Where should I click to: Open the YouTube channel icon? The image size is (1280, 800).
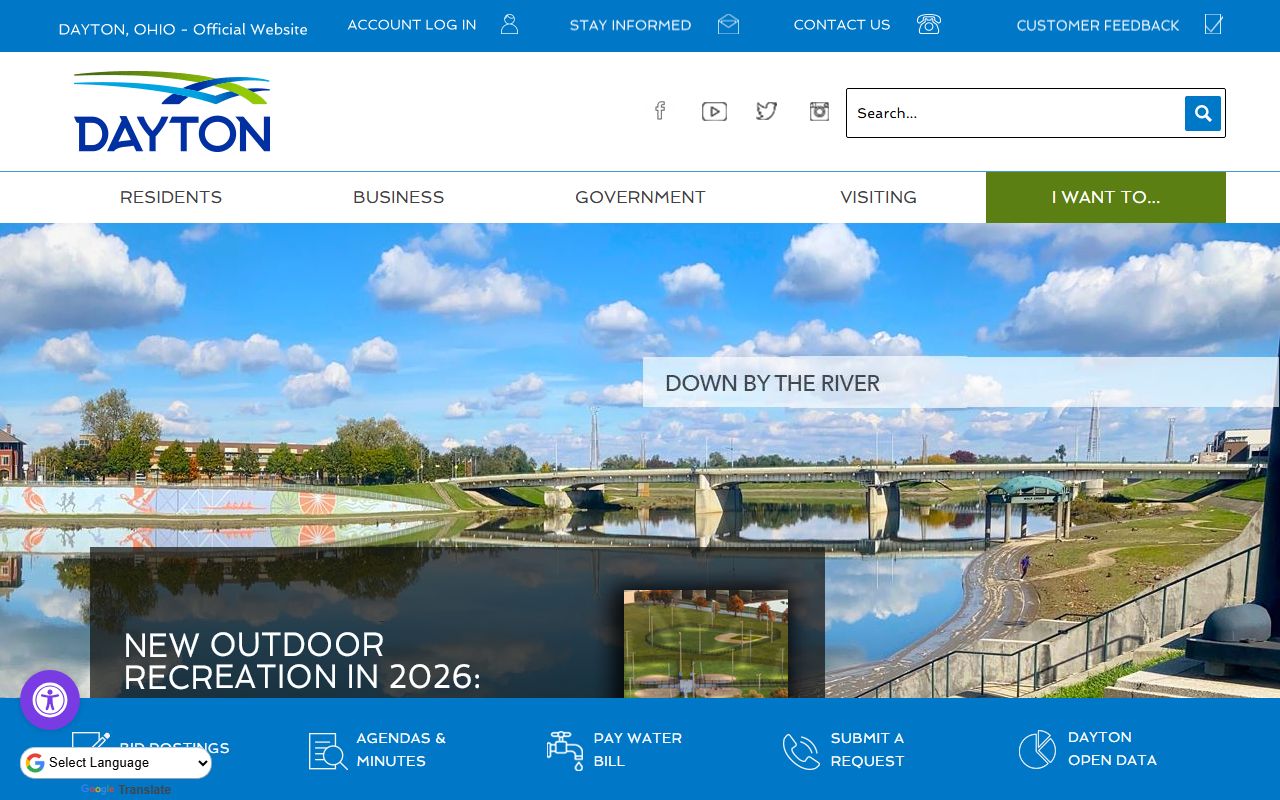pyautogui.click(x=714, y=112)
